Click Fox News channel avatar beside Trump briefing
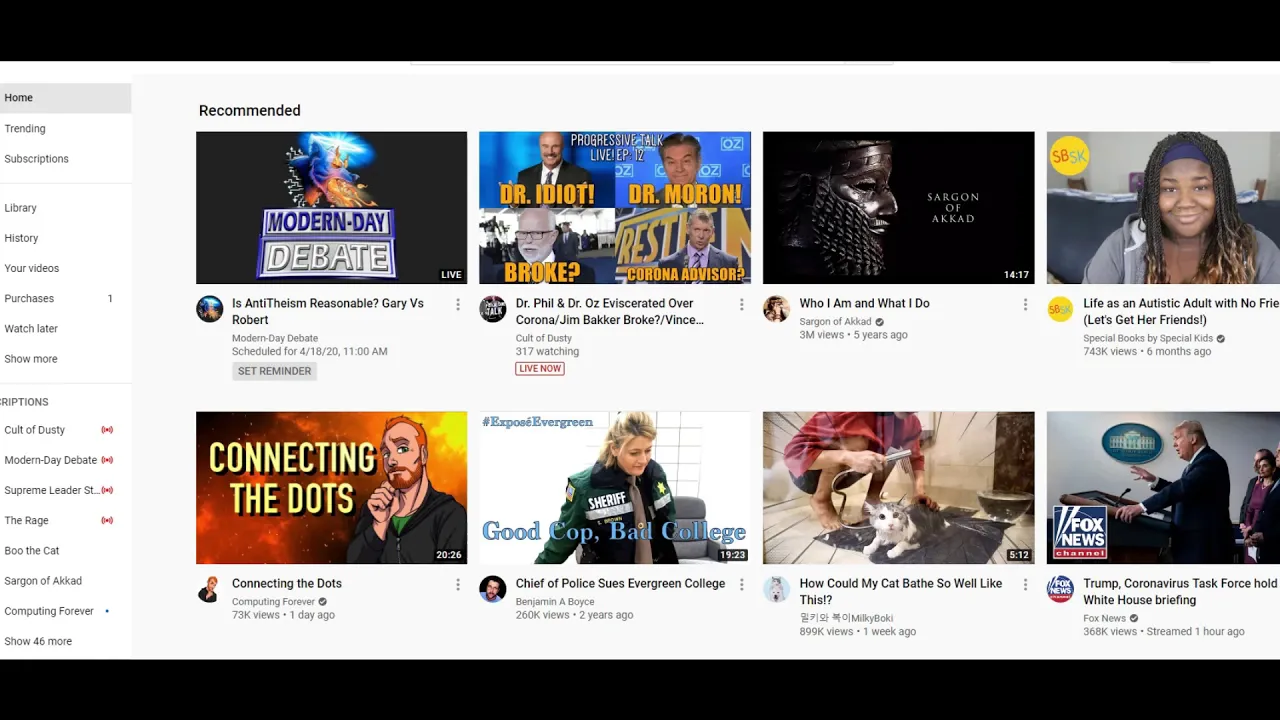 pyautogui.click(x=1060, y=589)
